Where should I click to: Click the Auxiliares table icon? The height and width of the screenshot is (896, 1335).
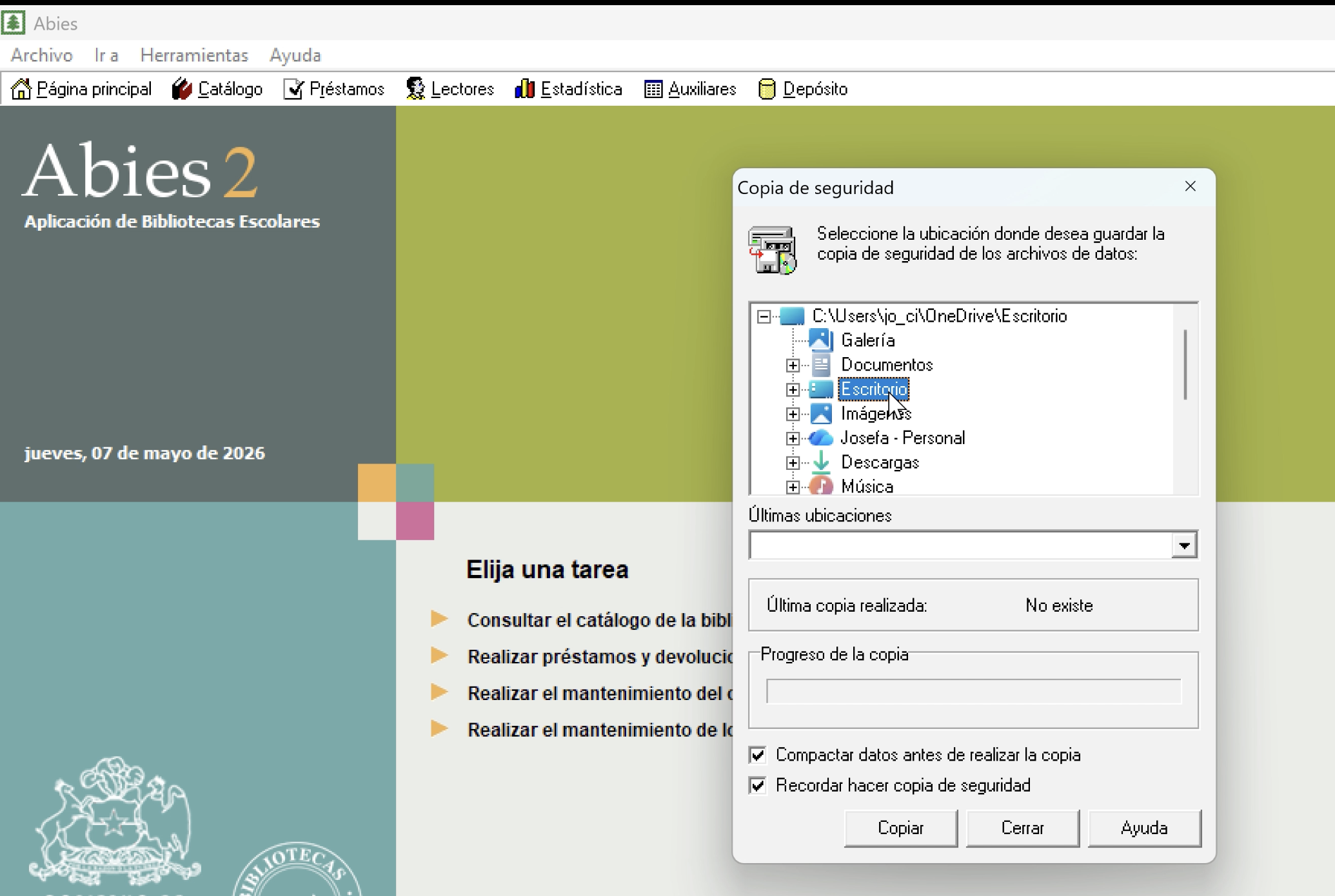pyautogui.click(x=653, y=89)
